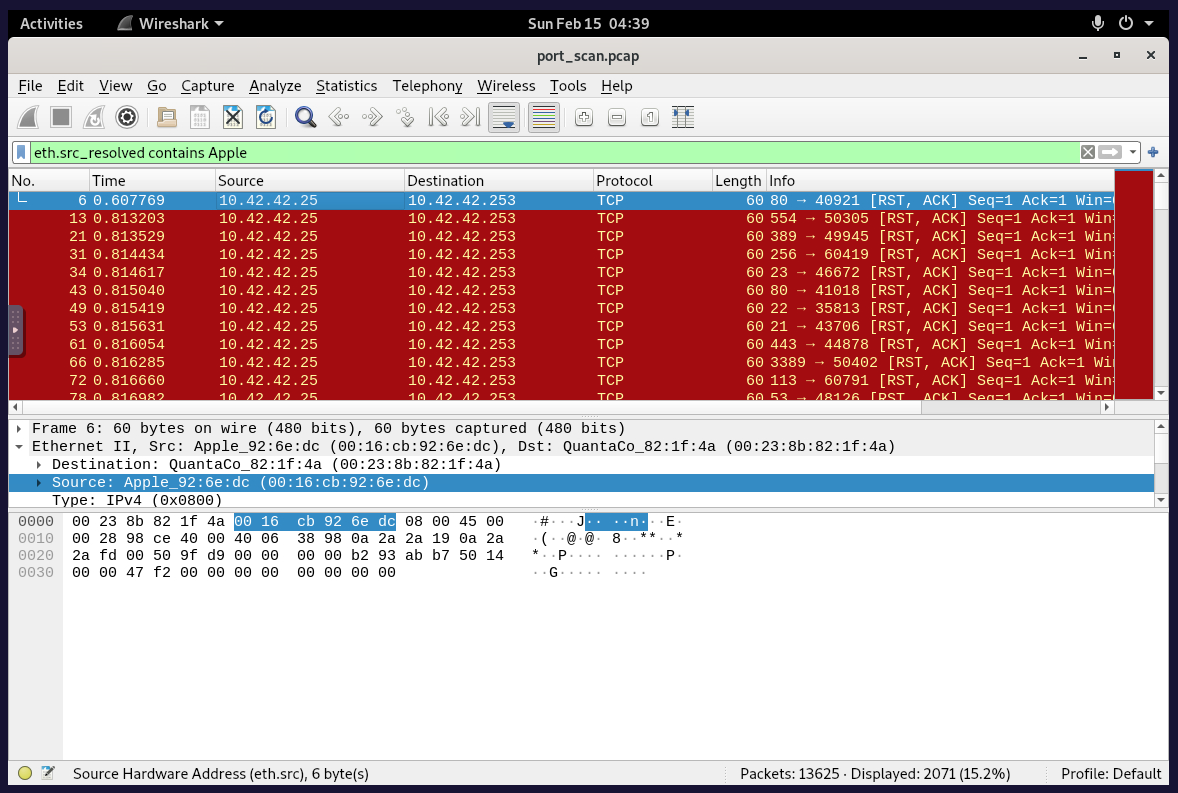Click the display filter bookmark button

(x=21, y=153)
